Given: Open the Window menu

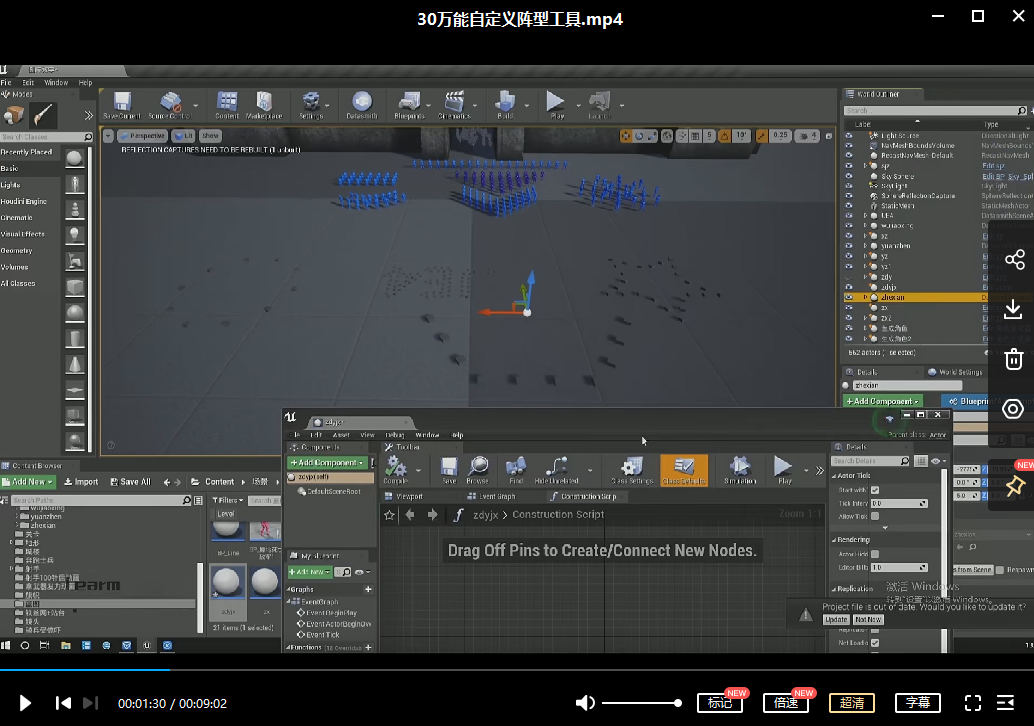Looking at the screenshot, I should (56, 82).
